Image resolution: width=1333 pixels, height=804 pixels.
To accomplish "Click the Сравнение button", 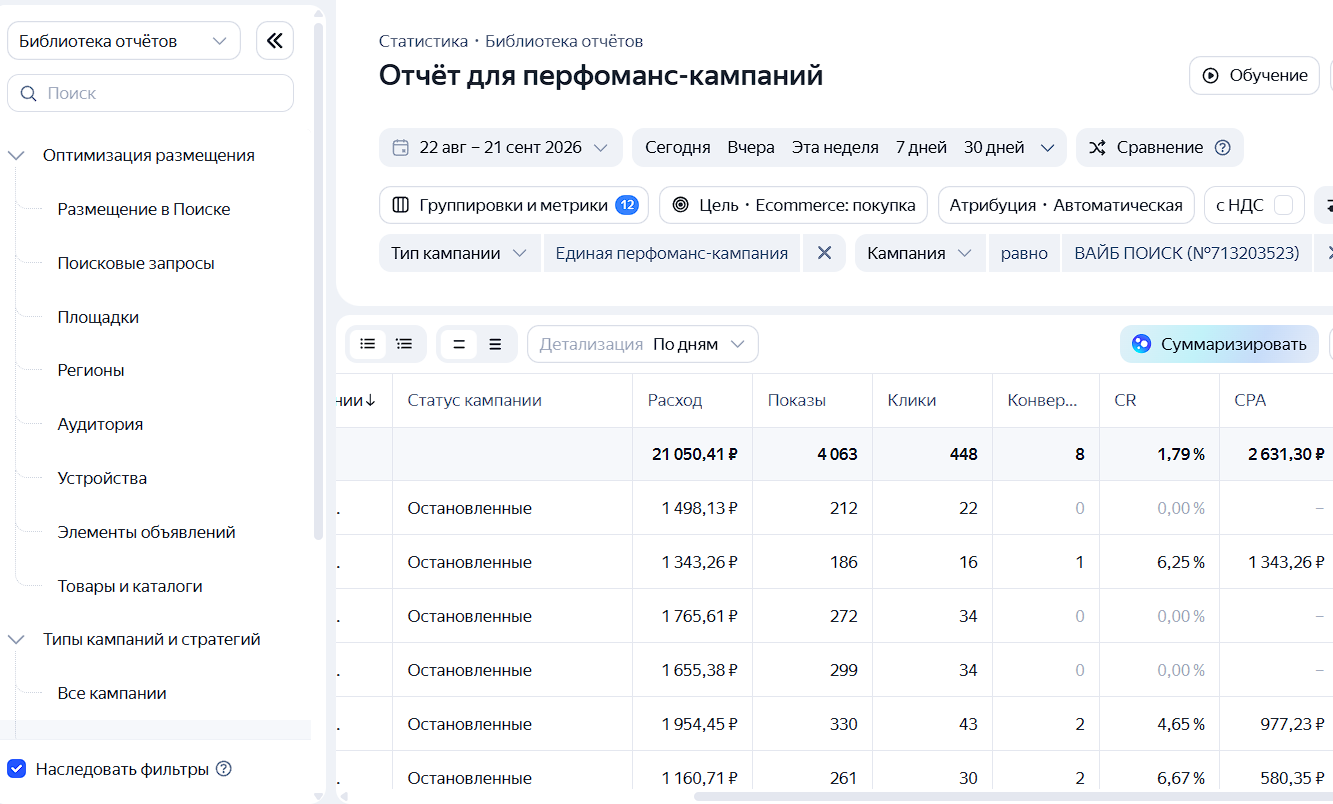I will 1160,147.
